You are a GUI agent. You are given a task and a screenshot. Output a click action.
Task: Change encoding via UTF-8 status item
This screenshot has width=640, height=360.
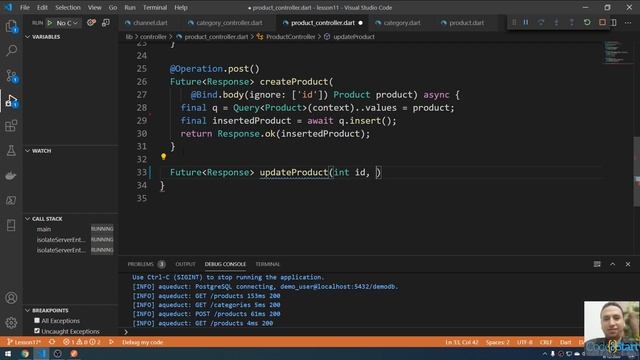(524, 342)
